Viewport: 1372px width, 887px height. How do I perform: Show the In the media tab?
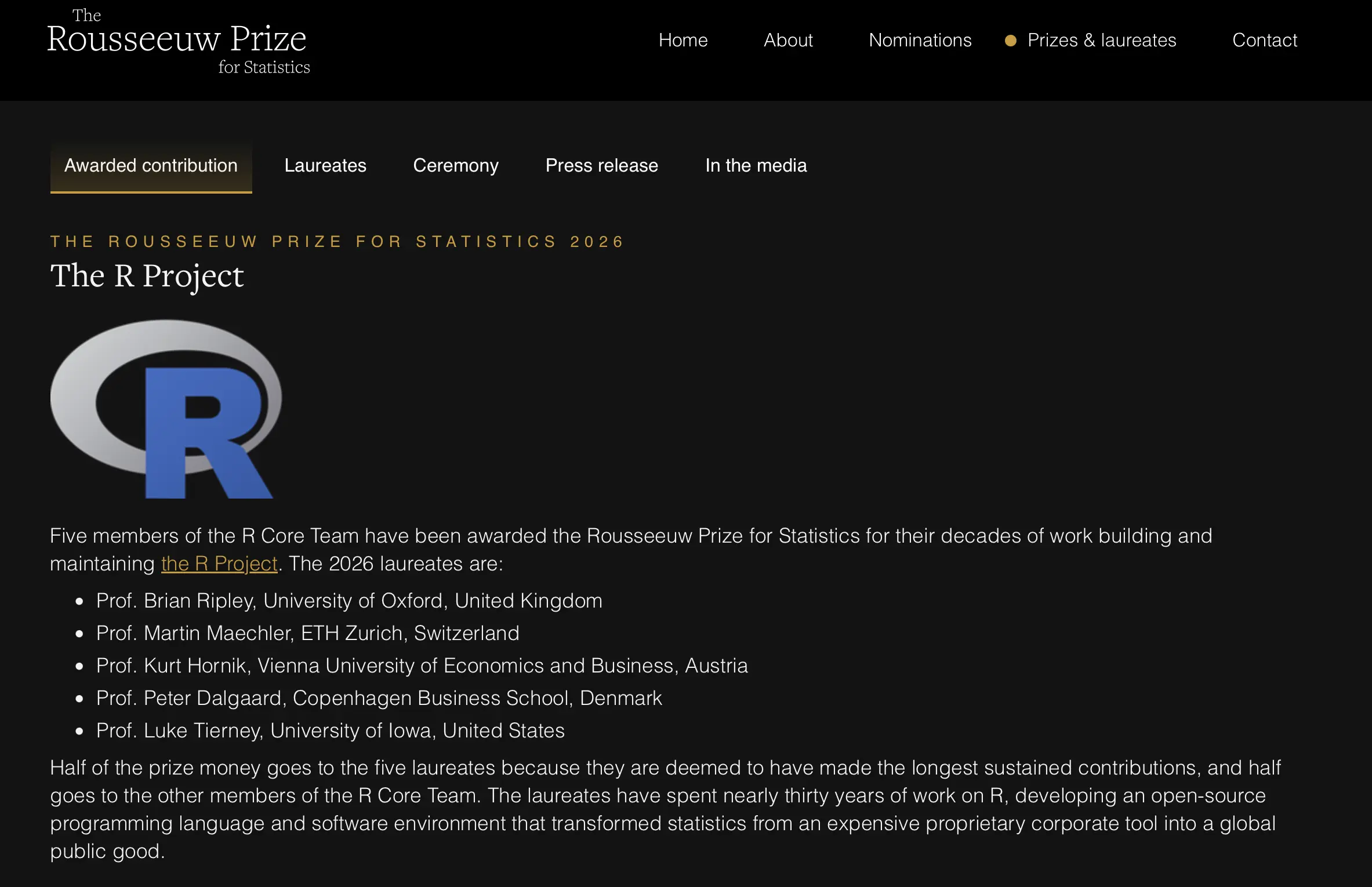pyautogui.click(x=756, y=166)
